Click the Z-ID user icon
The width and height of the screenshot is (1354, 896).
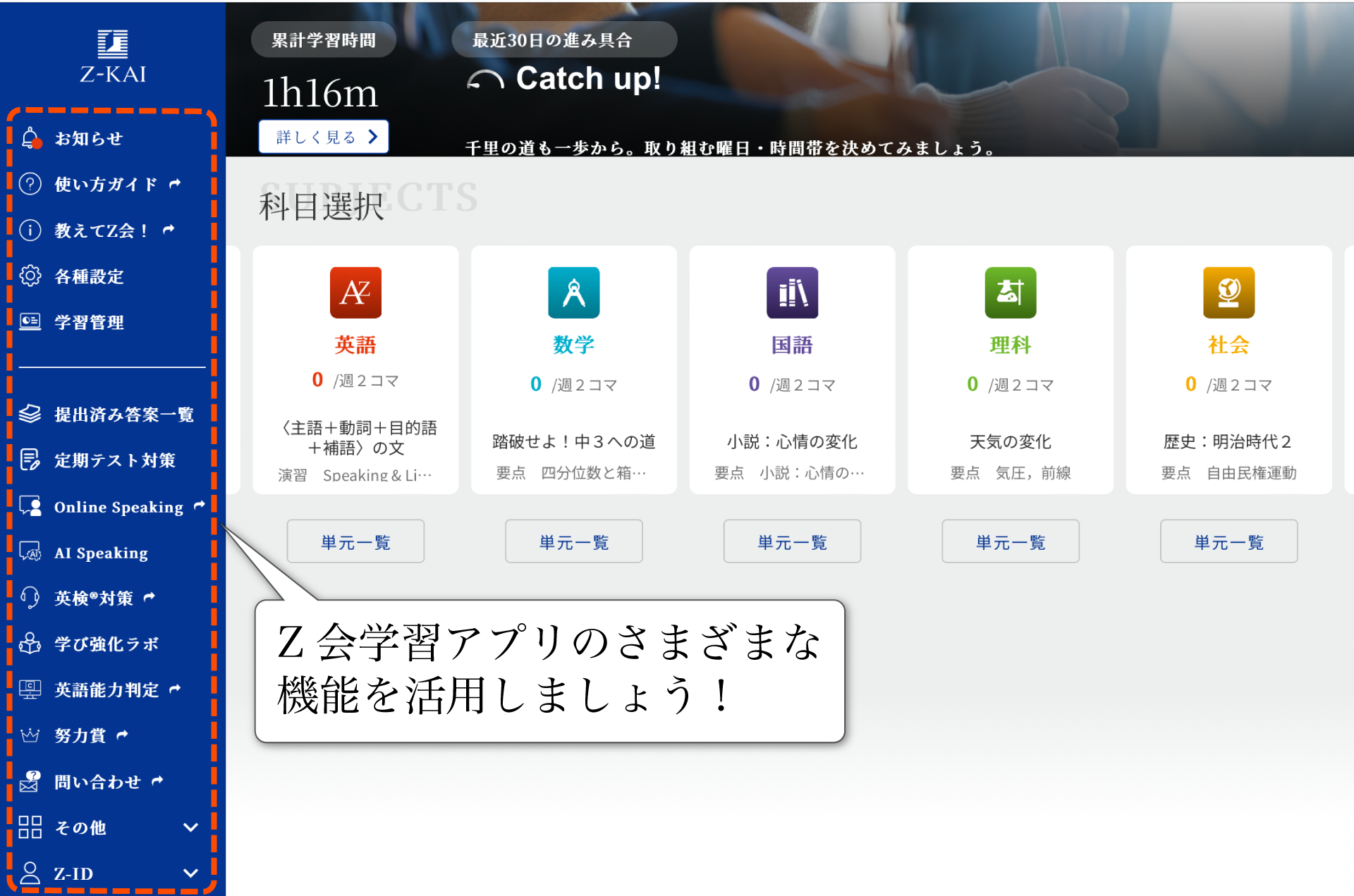coord(30,873)
